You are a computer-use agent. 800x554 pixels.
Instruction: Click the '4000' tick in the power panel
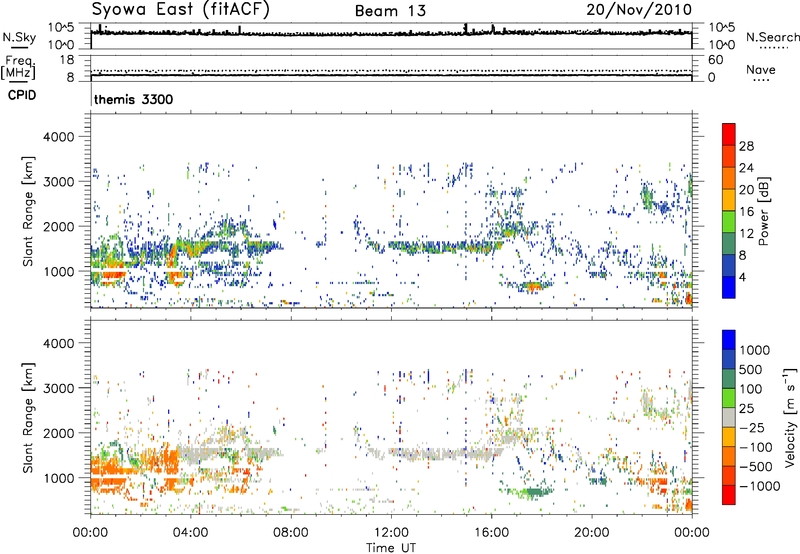click(x=59, y=137)
